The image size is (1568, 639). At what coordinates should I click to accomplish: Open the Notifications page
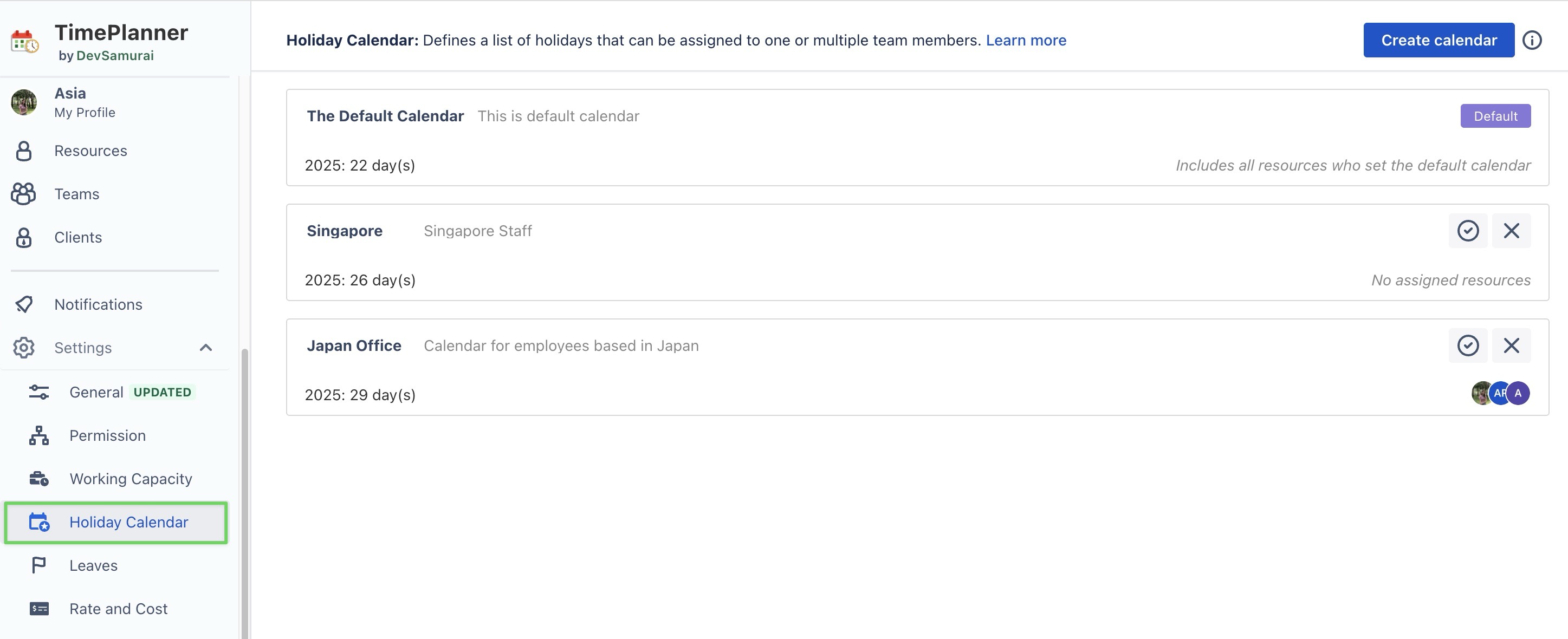pyautogui.click(x=98, y=304)
